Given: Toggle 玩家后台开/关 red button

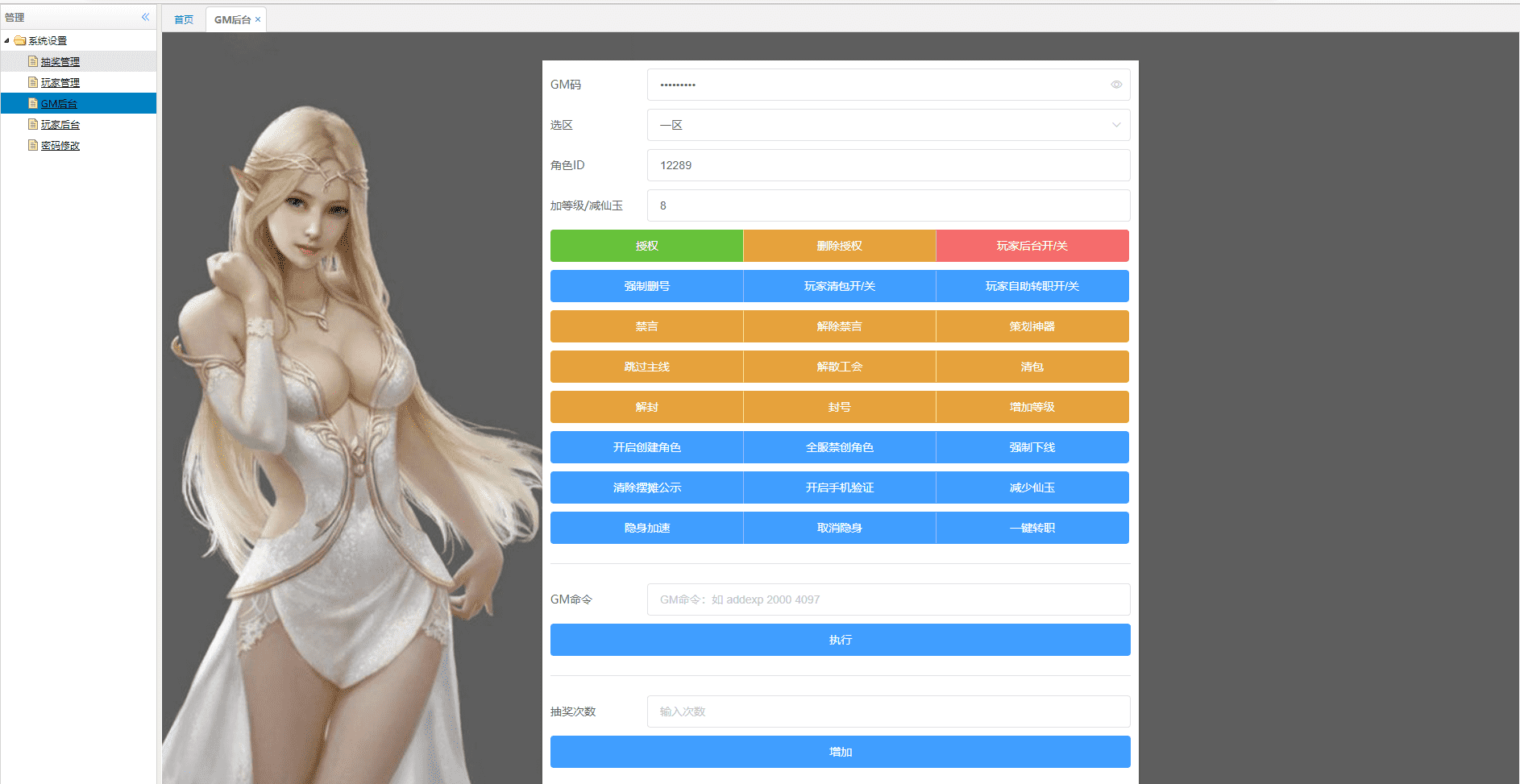Looking at the screenshot, I should pos(1032,246).
